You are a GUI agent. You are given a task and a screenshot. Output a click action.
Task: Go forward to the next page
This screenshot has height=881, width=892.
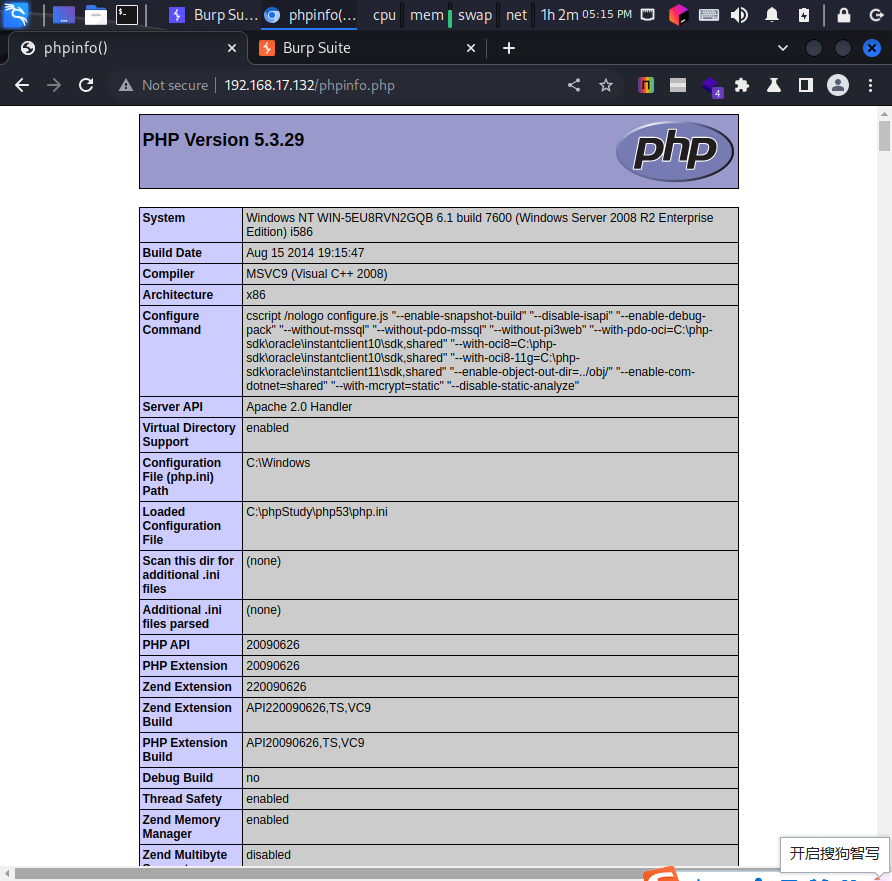[54, 85]
